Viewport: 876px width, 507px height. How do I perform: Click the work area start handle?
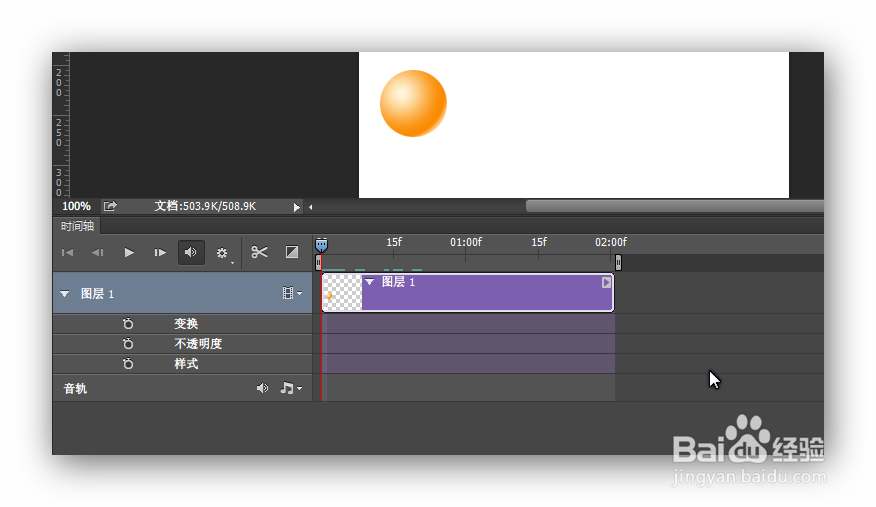pyautogui.click(x=318, y=262)
